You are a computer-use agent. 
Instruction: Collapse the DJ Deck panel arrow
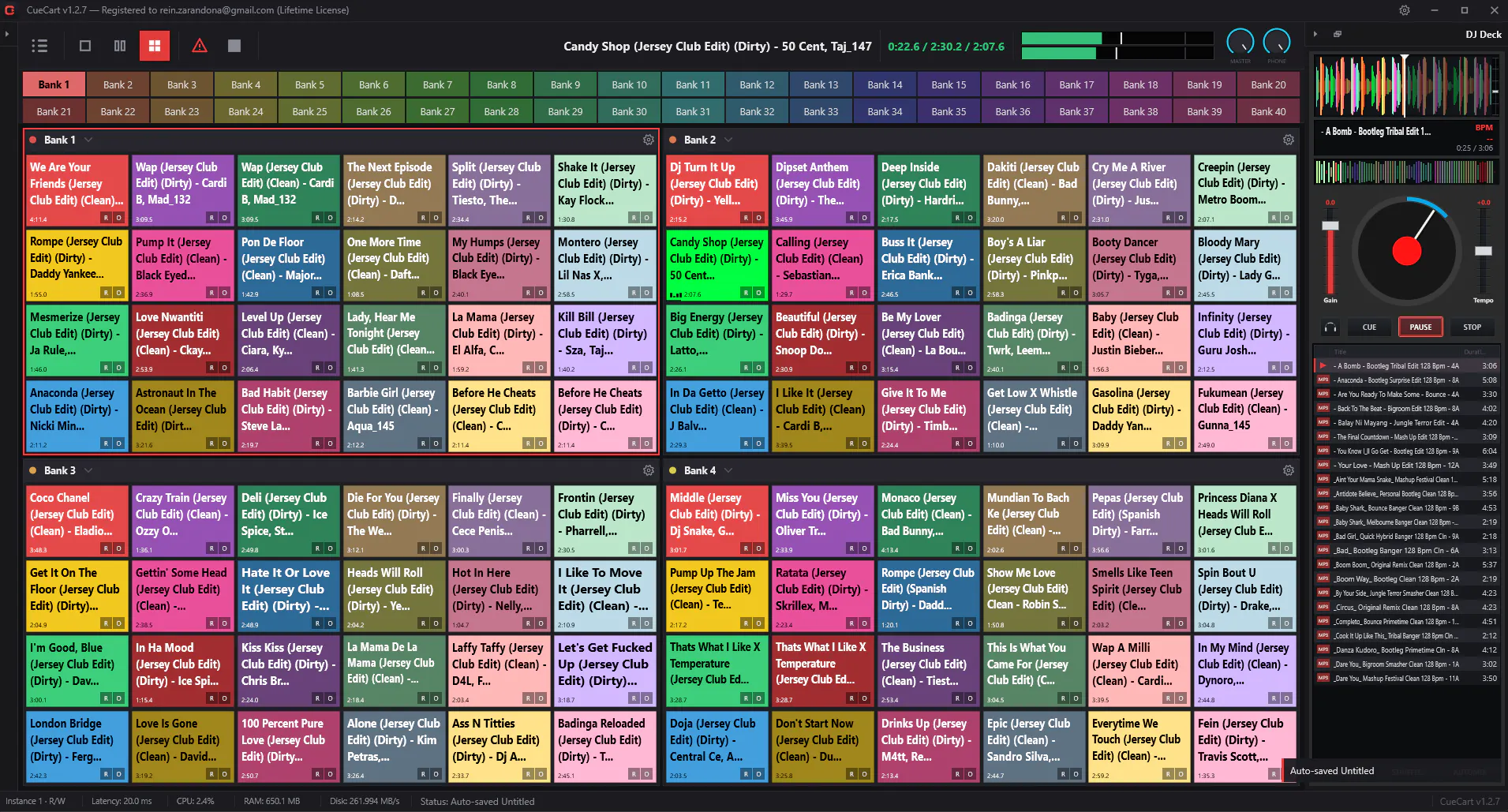[1315, 34]
